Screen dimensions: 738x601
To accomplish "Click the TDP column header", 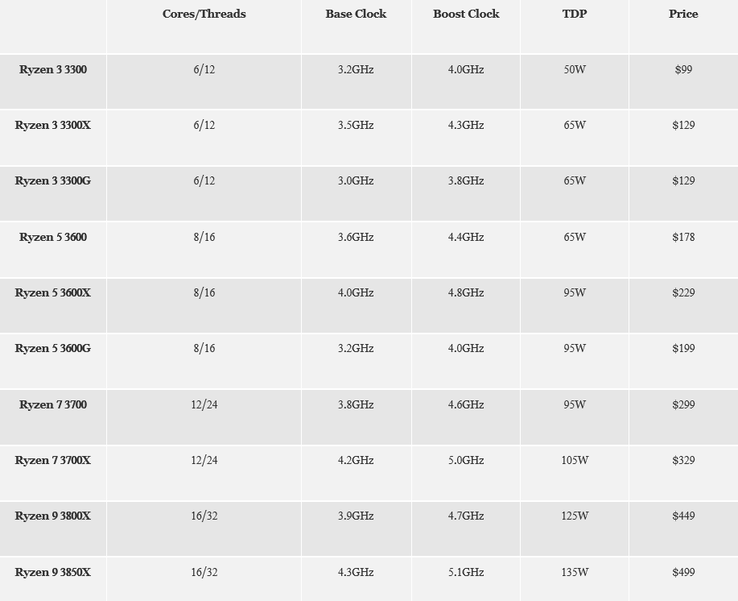I will [575, 14].
